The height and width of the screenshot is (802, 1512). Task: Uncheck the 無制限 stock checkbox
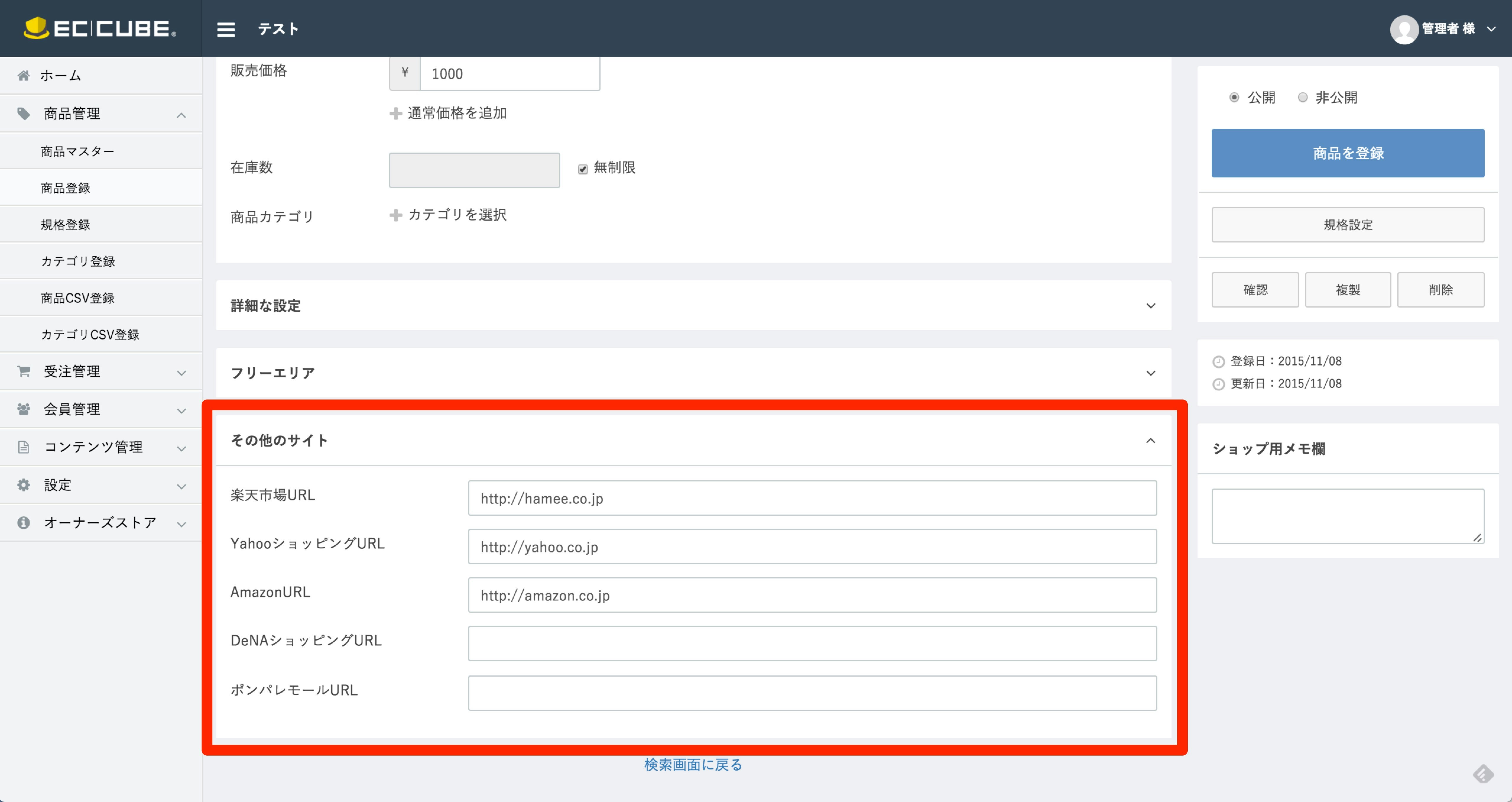pos(582,169)
